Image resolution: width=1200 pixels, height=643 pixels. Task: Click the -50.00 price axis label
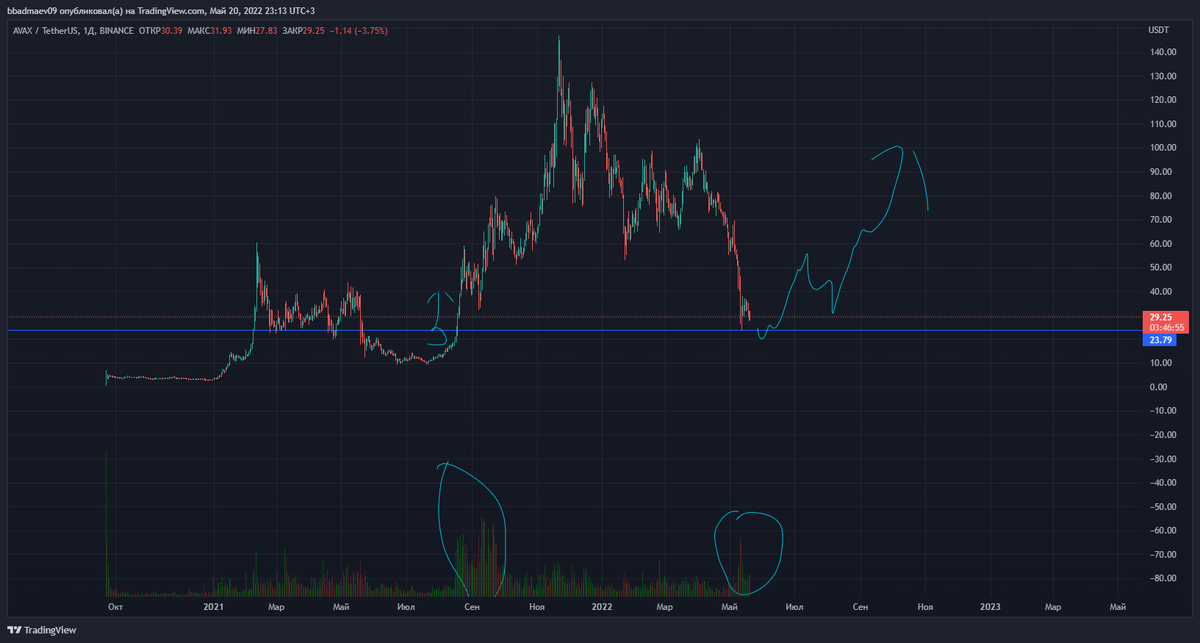(x=1162, y=507)
